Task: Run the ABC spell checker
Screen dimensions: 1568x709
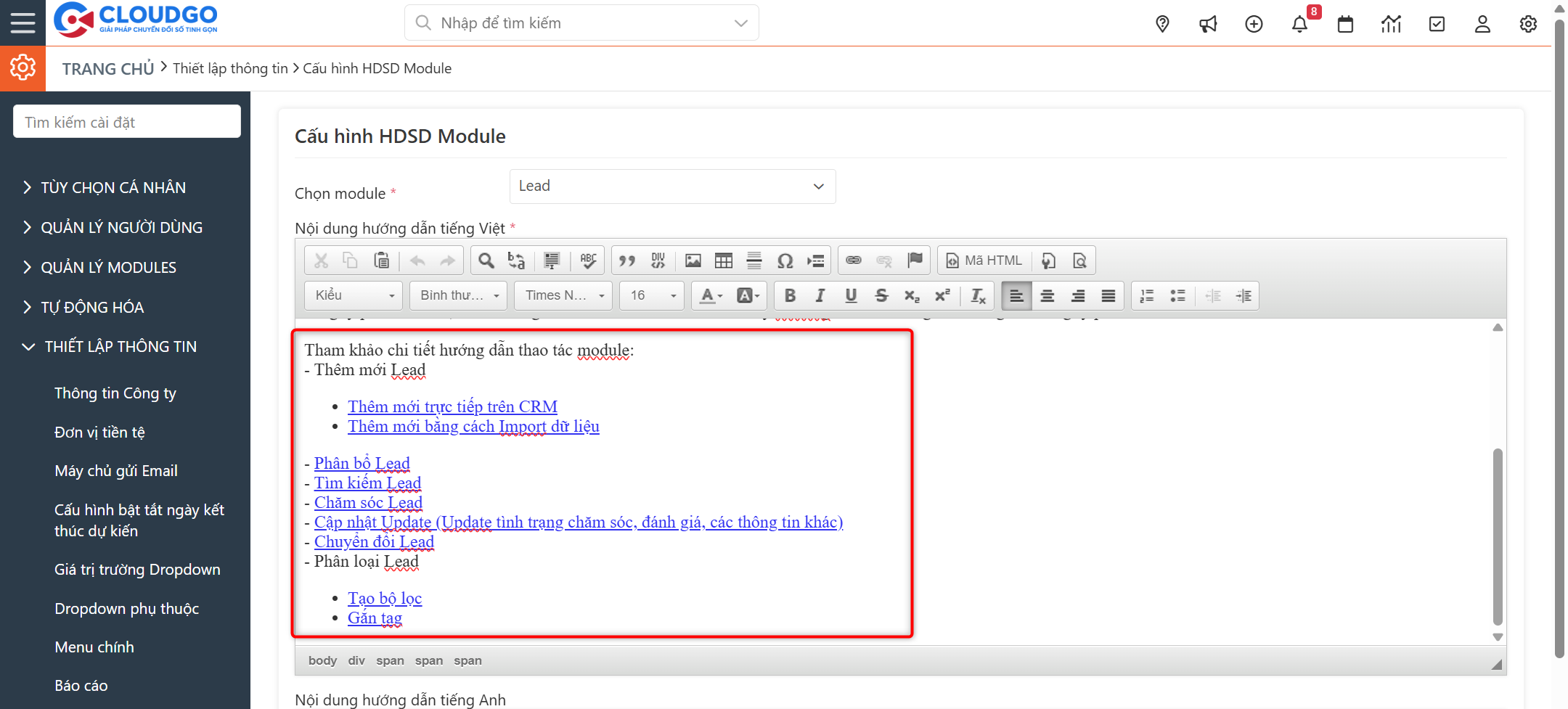Action: [x=588, y=260]
